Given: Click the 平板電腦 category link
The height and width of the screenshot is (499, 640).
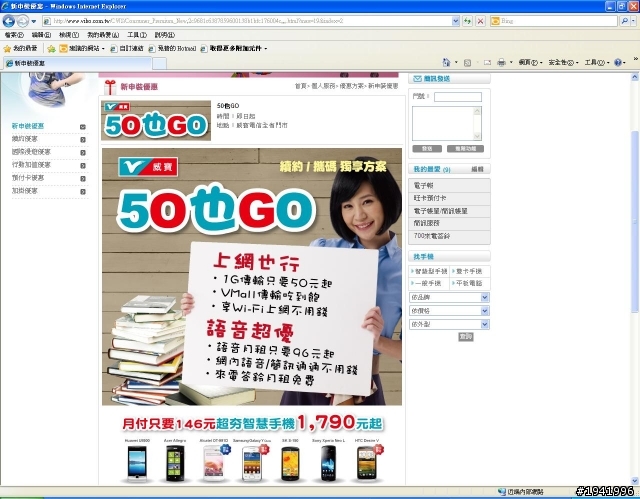Looking at the screenshot, I should pos(467,283).
